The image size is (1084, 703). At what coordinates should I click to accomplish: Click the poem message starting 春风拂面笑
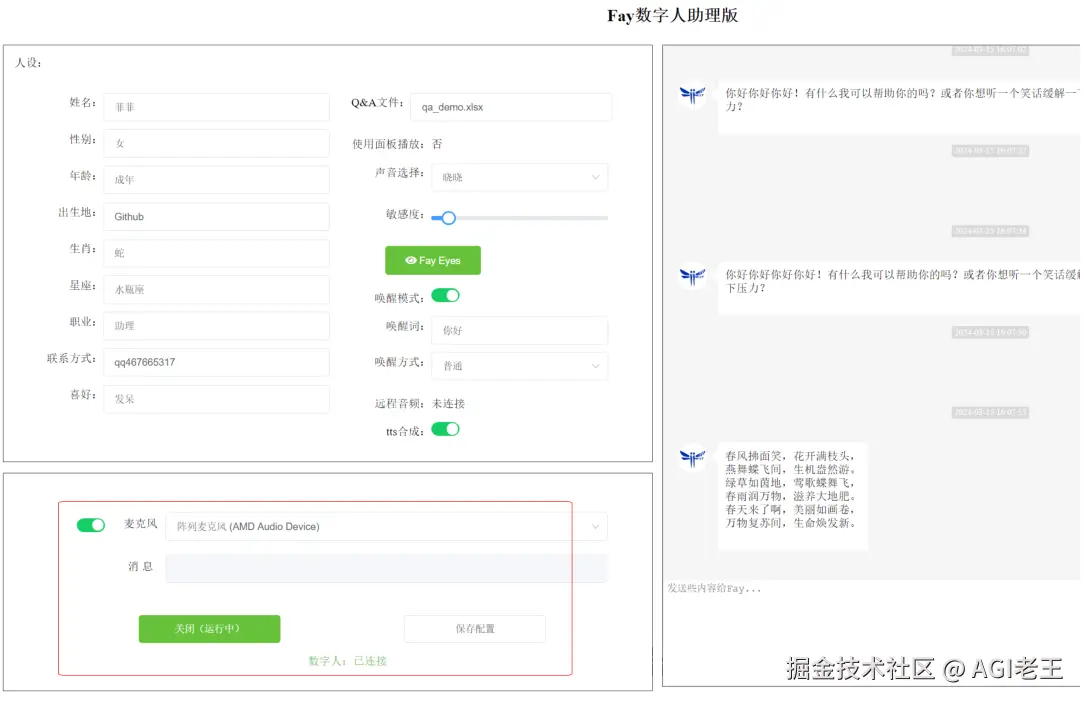(792, 496)
